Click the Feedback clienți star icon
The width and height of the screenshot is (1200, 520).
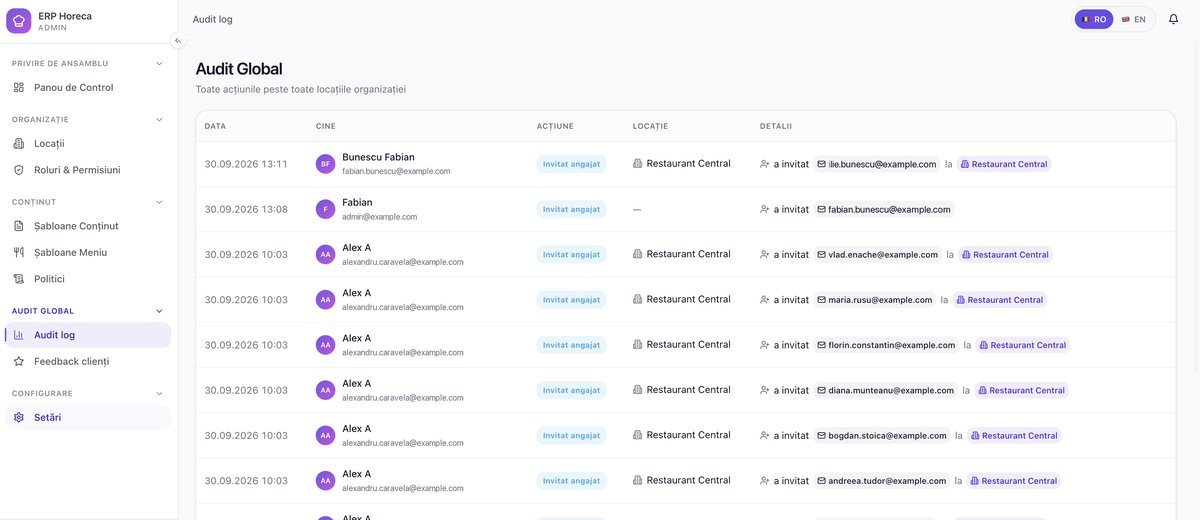(x=19, y=361)
